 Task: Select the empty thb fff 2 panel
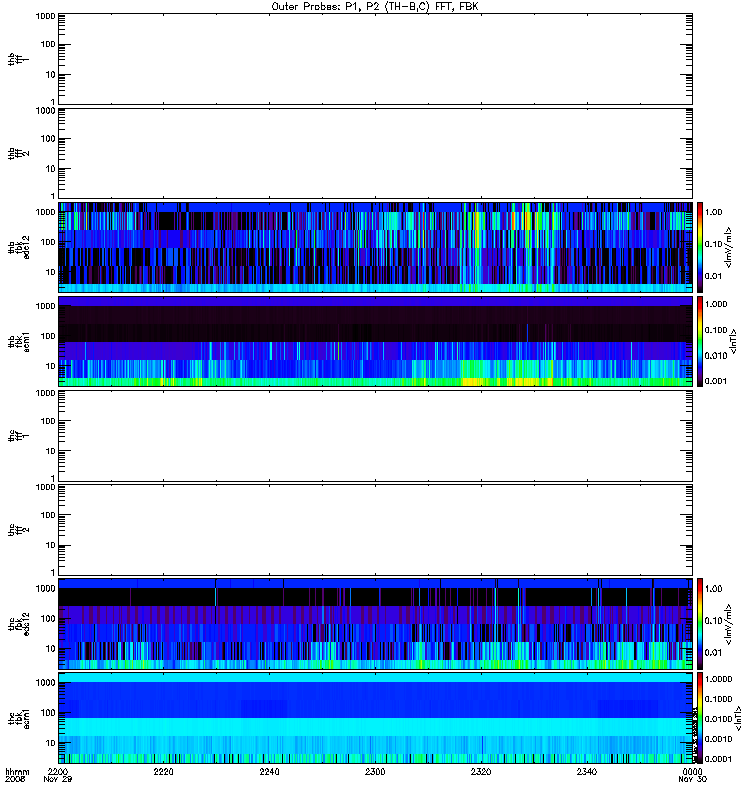click(376, 154)
